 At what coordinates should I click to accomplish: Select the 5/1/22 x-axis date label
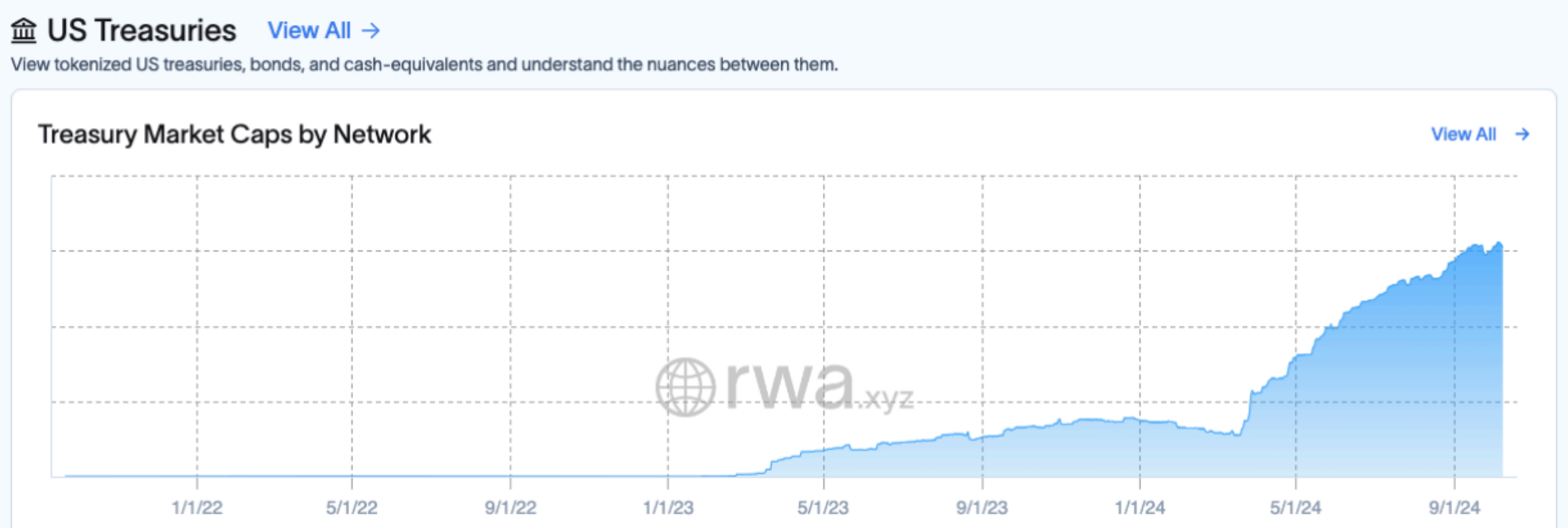352,508
